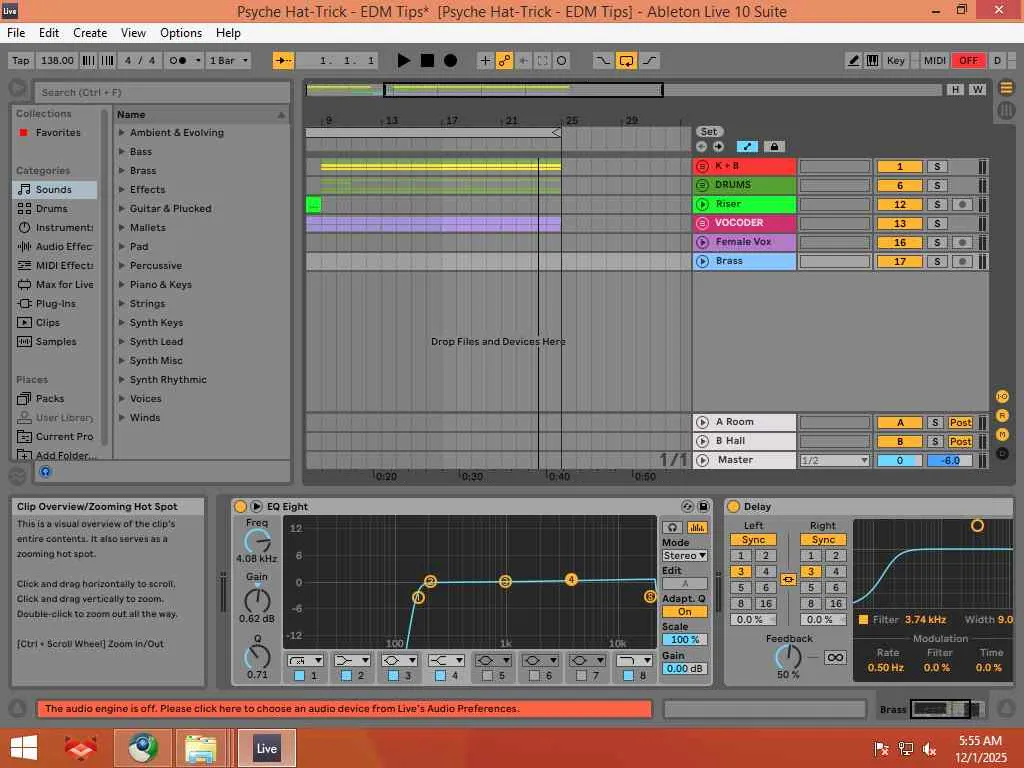This screenshot has width=1024, height=768.
Task: Open the Create menu
Action: point(90,33)
